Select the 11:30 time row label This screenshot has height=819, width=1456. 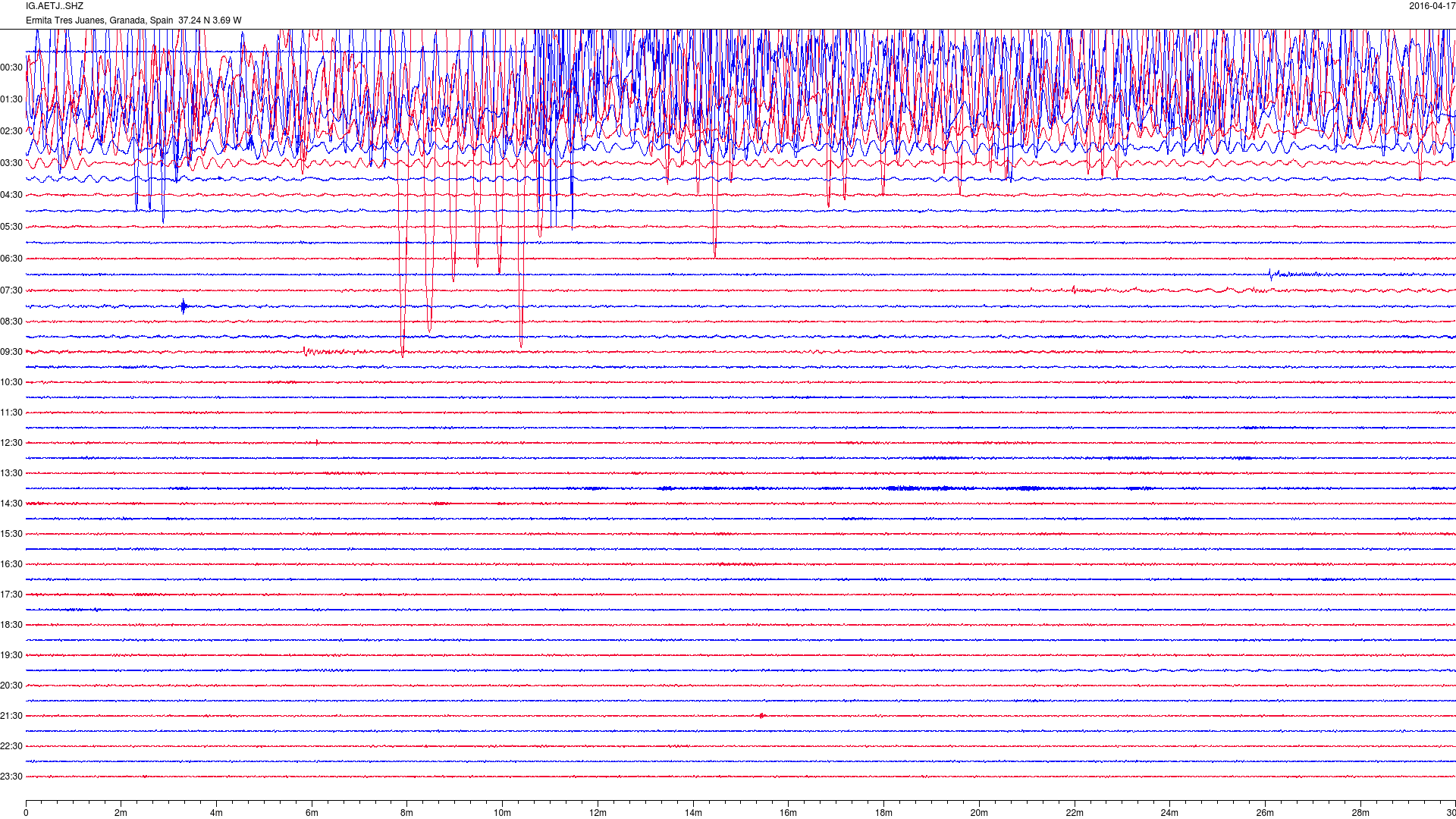point(11,413)
